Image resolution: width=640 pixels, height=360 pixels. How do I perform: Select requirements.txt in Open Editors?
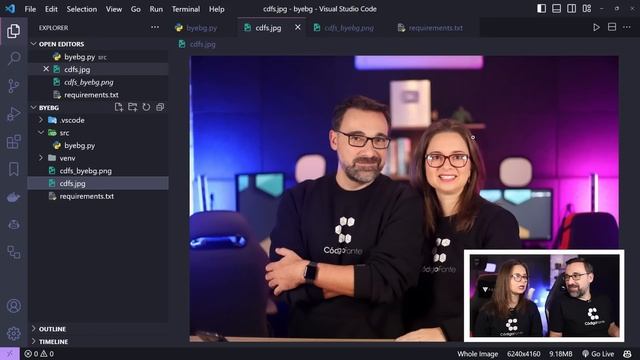point(98,95)
